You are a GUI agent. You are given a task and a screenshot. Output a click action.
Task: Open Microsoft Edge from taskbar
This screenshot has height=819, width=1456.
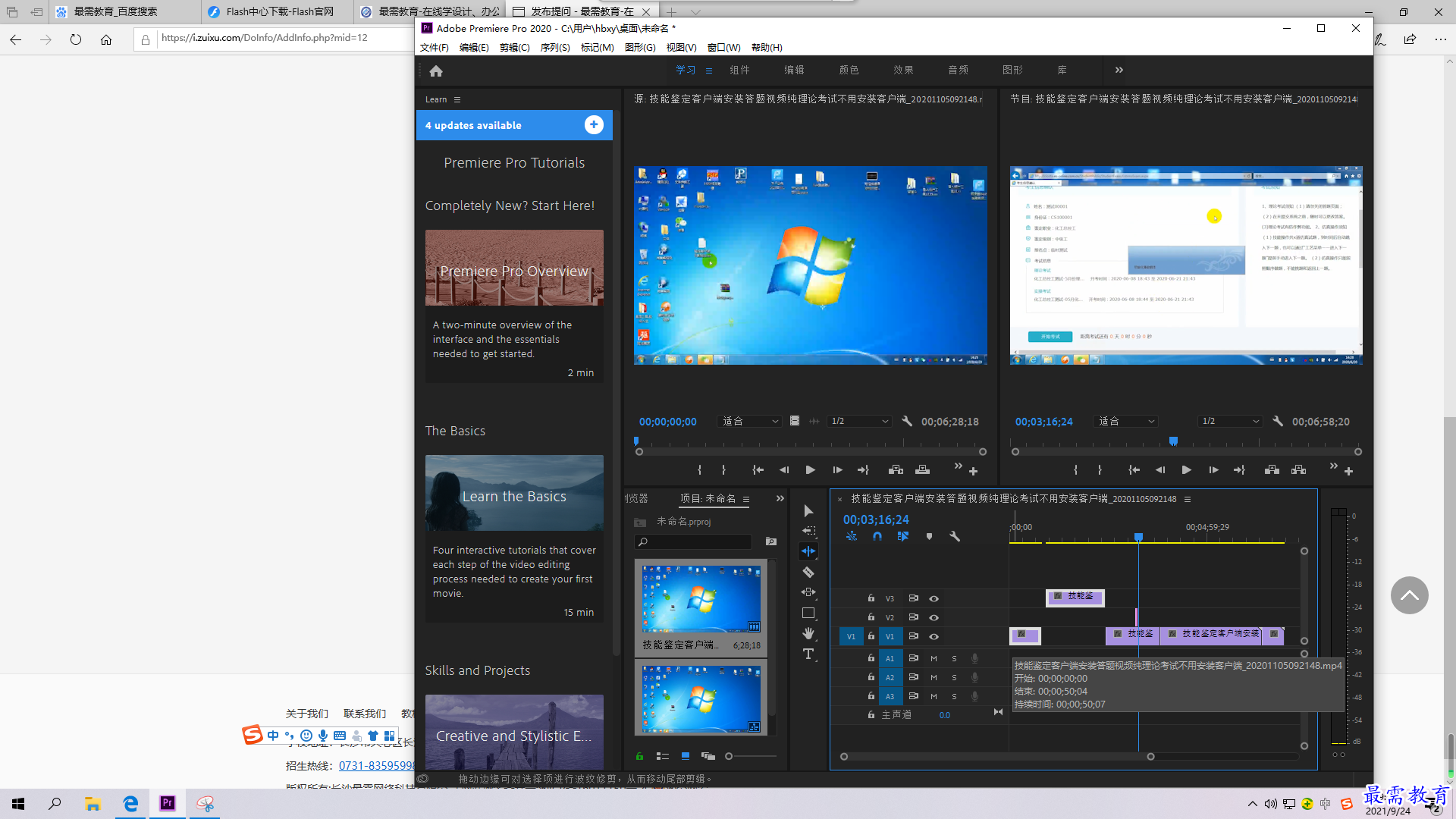click(x=130, y=803)
